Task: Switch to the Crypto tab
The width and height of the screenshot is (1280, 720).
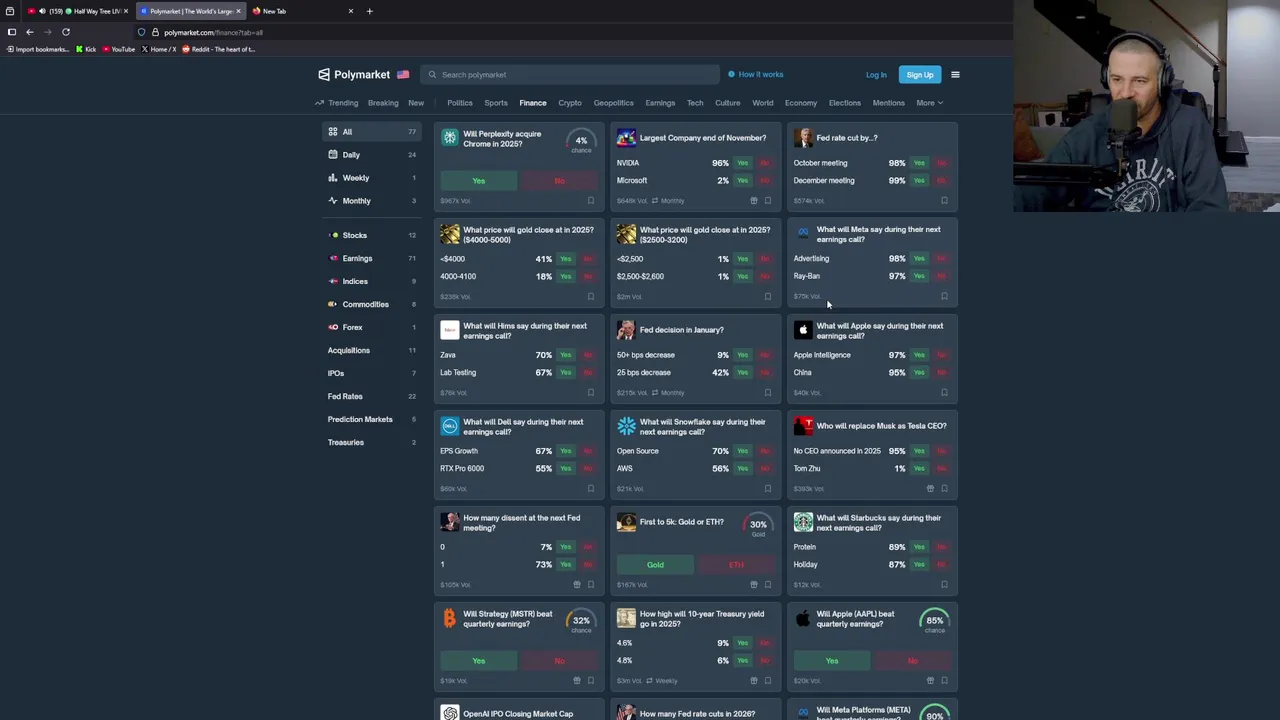Action: coord(570,103)
